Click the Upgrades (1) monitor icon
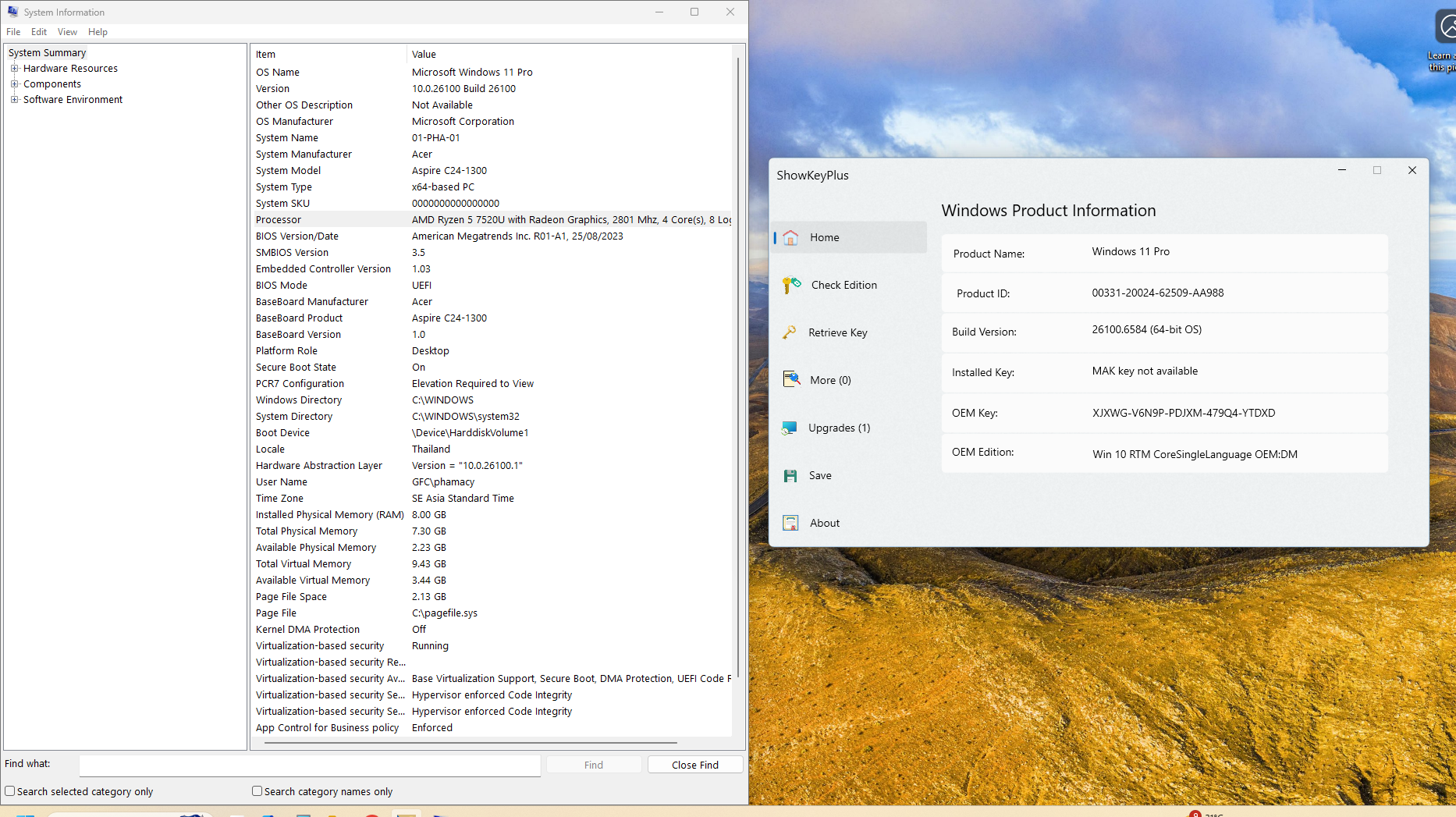Screen dimensions: 1456x817 point(790,428)
